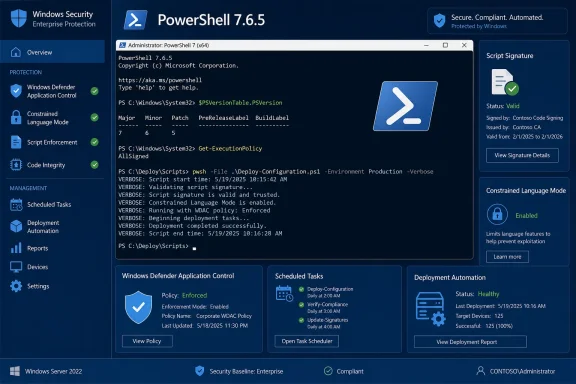Open Settings in the sidebar
Screen dimensions: 576x384
[38, 286]
